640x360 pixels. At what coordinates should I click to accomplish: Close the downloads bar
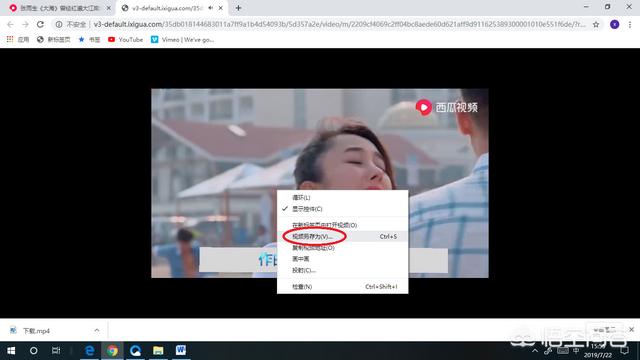[x=631, y=329]
